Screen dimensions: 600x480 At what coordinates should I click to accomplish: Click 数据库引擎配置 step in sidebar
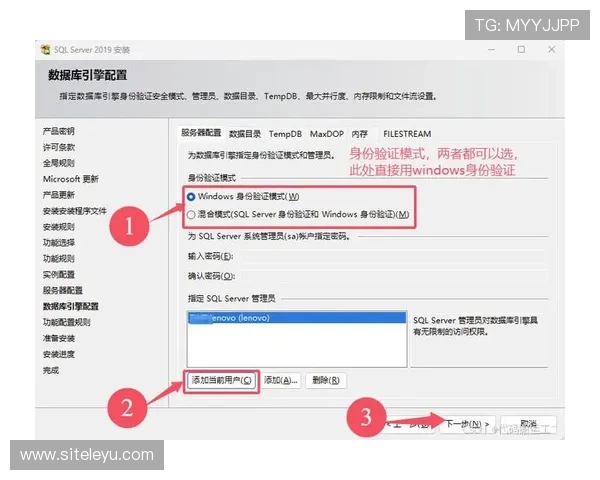tap(71, 307)
